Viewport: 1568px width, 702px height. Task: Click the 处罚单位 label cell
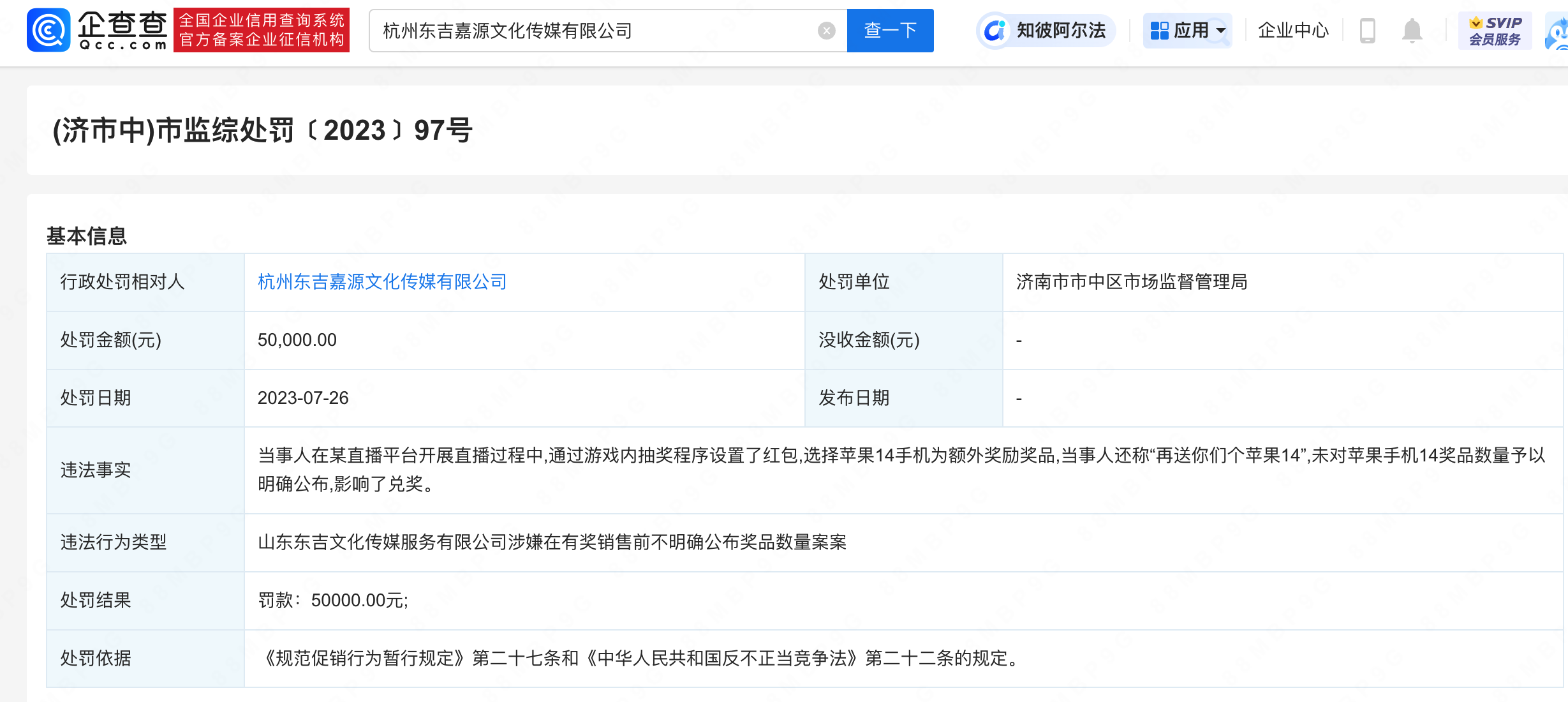(x=904, y=282)
